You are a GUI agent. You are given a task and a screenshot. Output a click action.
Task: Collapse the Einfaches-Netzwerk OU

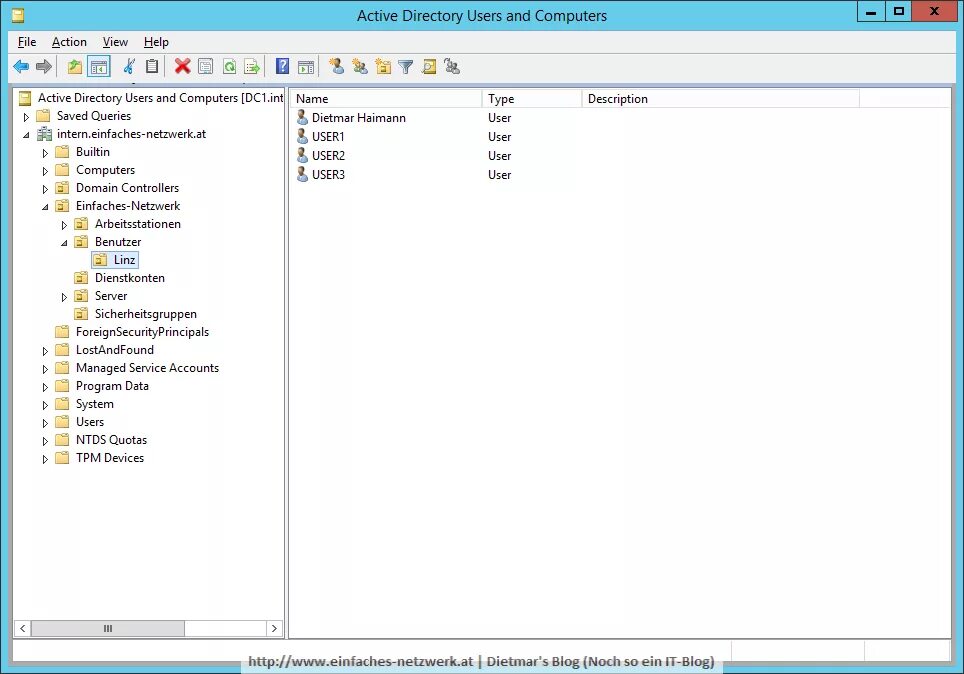pyautogui.click(x=45, y=207)
